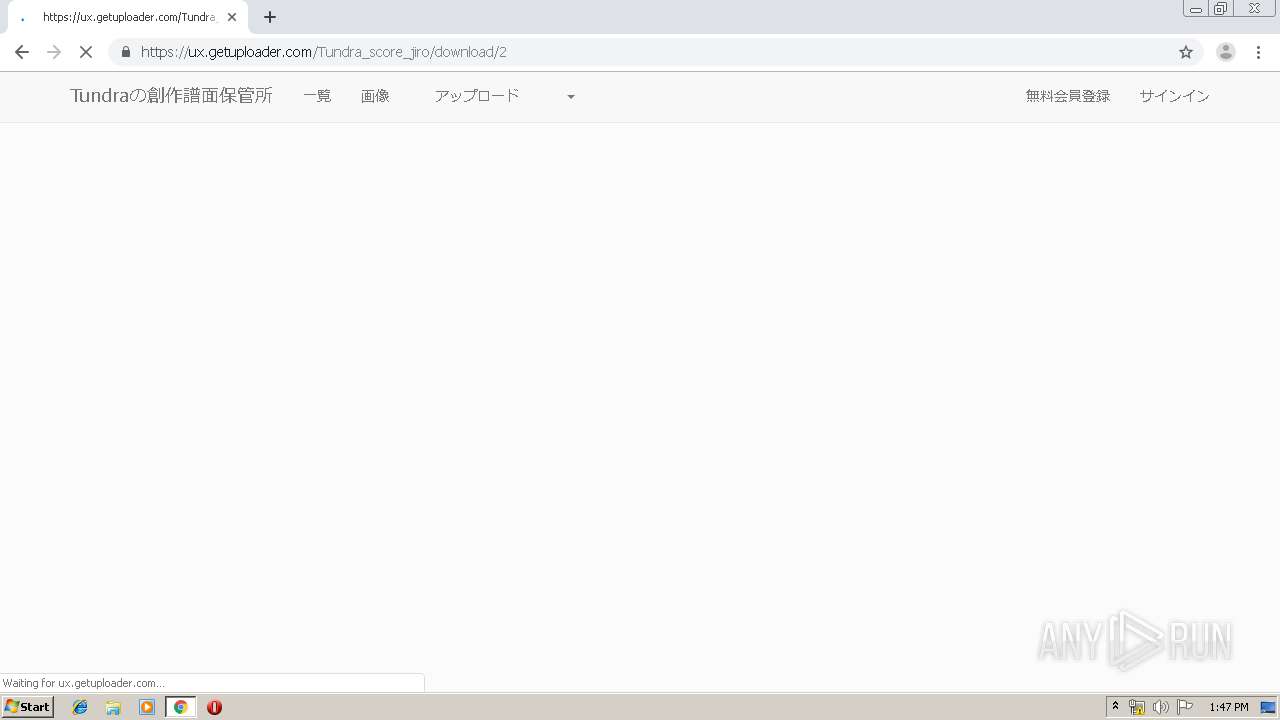The width and height of the screenshot is (1280, 720).
Task: Open the Action Center flag icon
Action: (1185, 707)
